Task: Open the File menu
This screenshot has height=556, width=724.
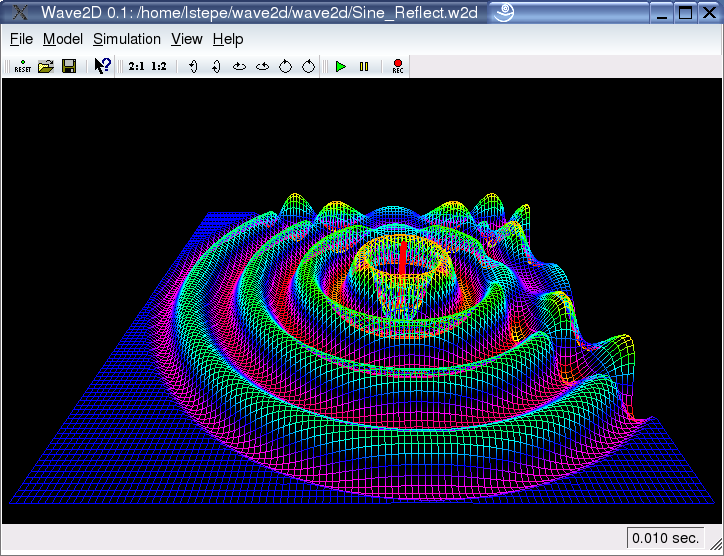Action: point(21,39)
